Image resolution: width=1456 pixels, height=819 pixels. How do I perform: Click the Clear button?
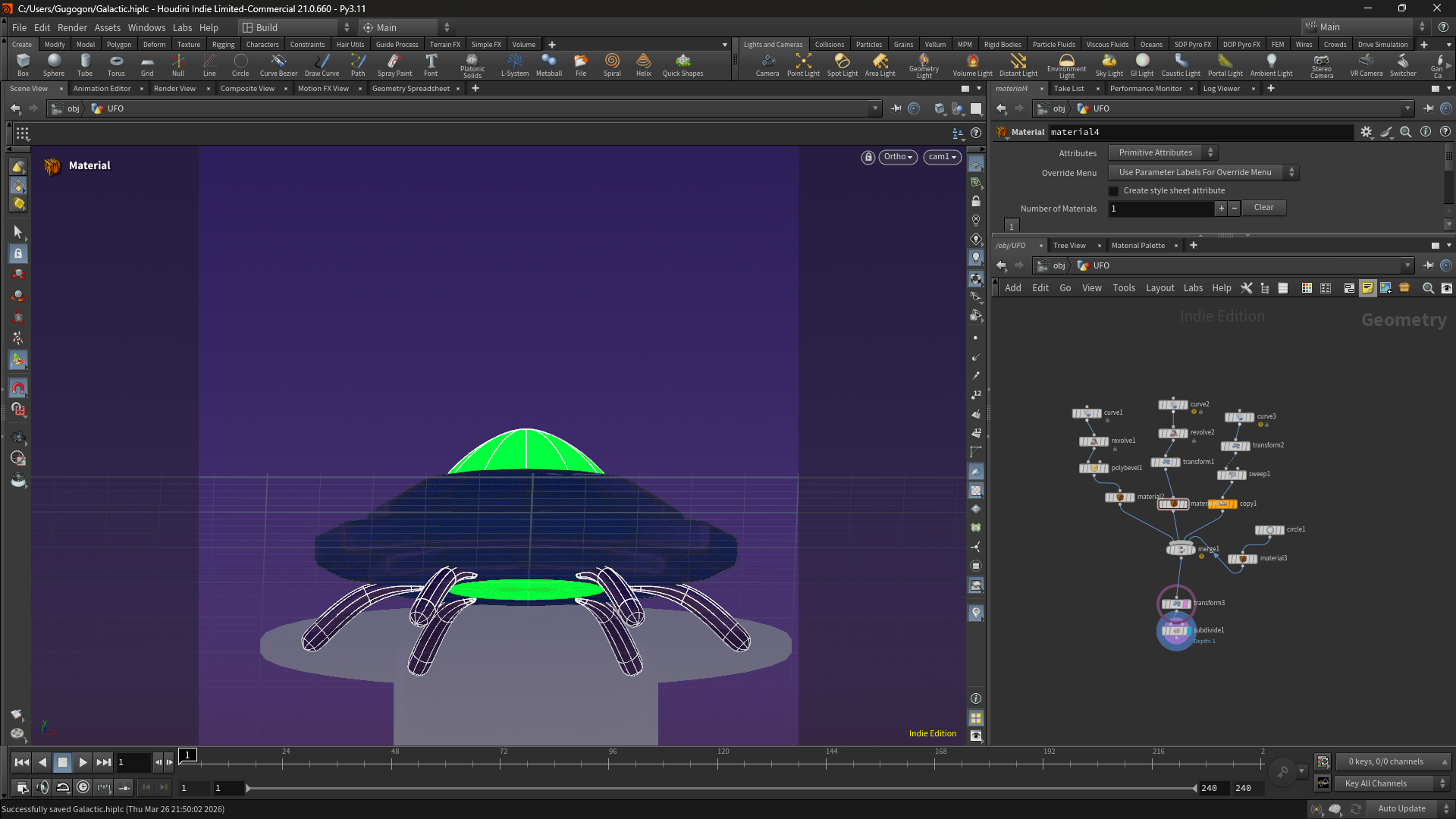pyautogui.click(x=1263, y=208)
